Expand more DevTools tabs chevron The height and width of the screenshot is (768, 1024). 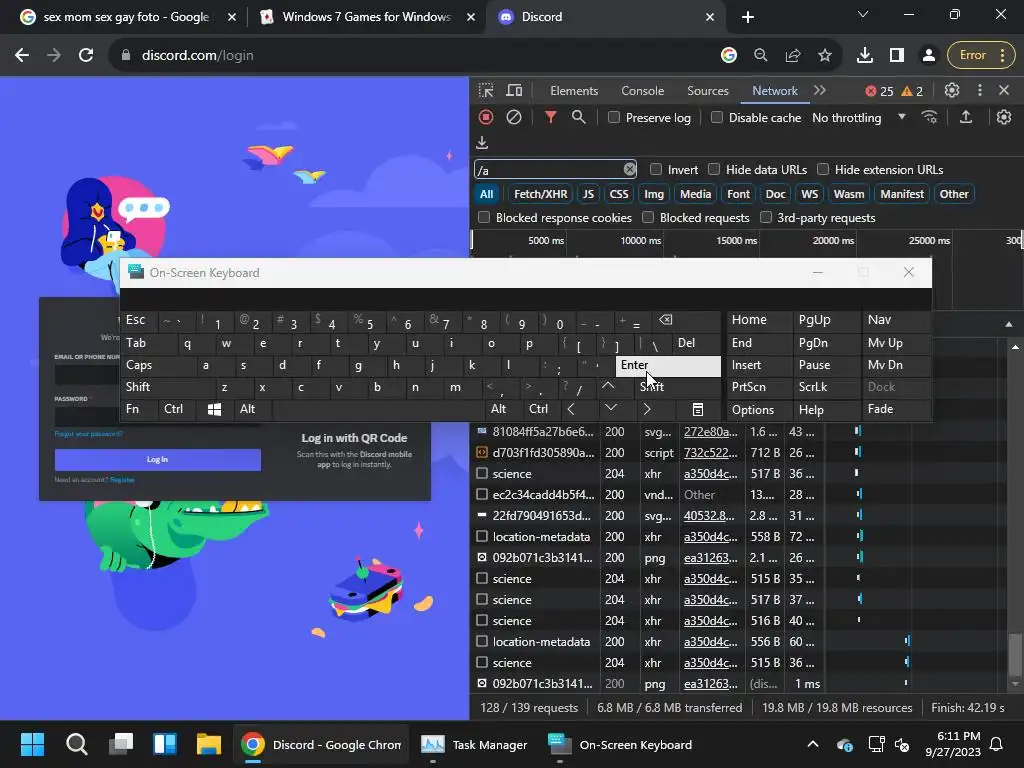(x=820, y=91)
